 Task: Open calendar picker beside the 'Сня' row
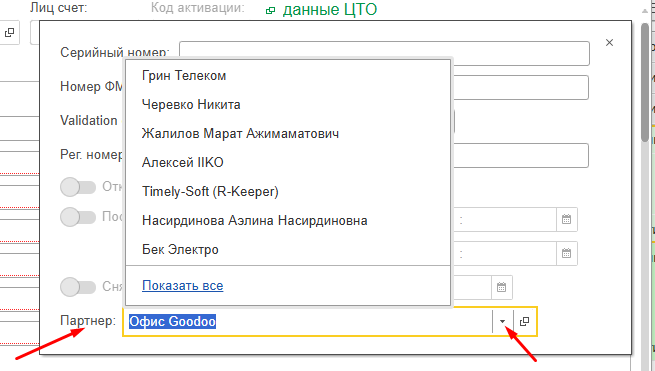[501, 287]
